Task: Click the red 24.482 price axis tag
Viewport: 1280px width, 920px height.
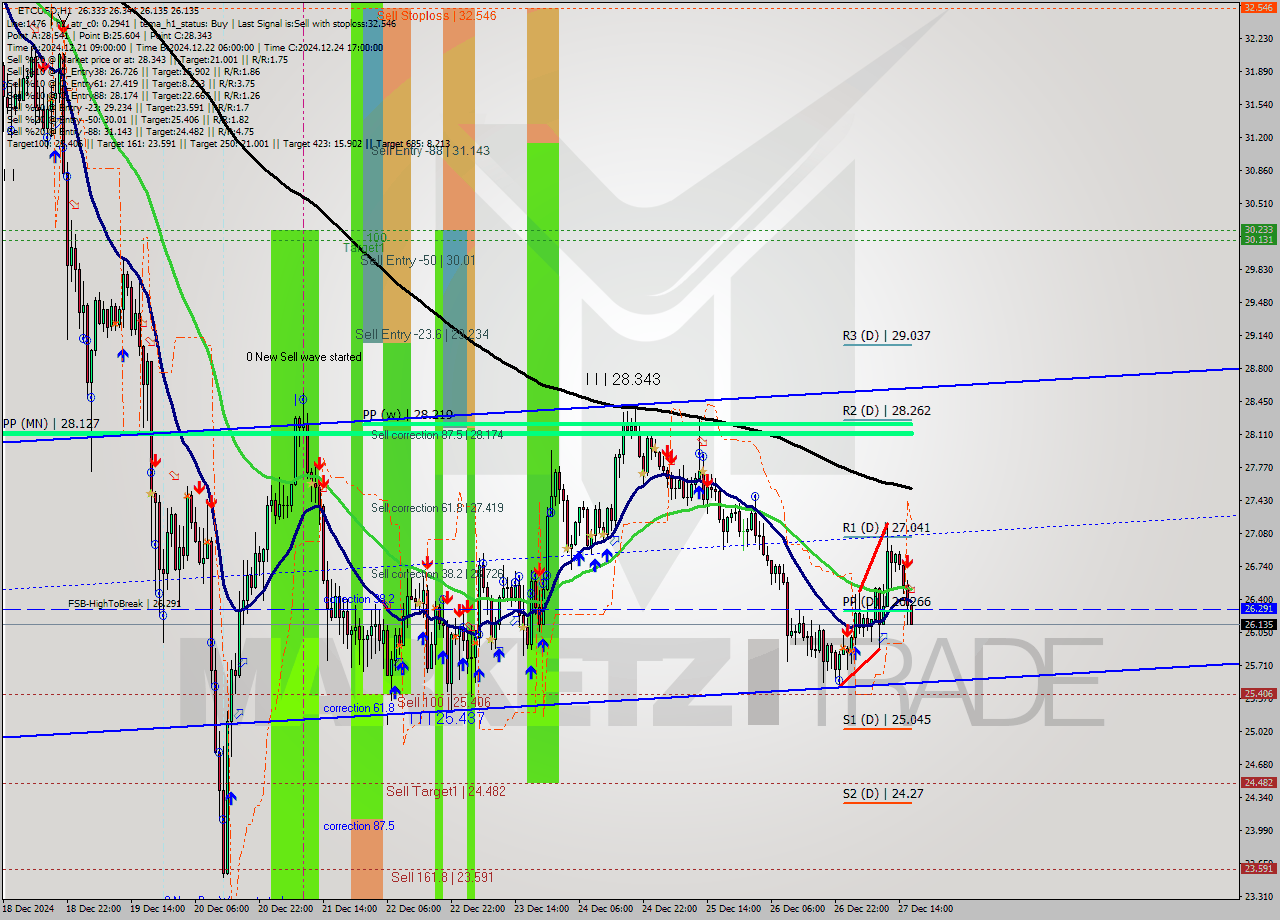Action: pos(1257,782)
